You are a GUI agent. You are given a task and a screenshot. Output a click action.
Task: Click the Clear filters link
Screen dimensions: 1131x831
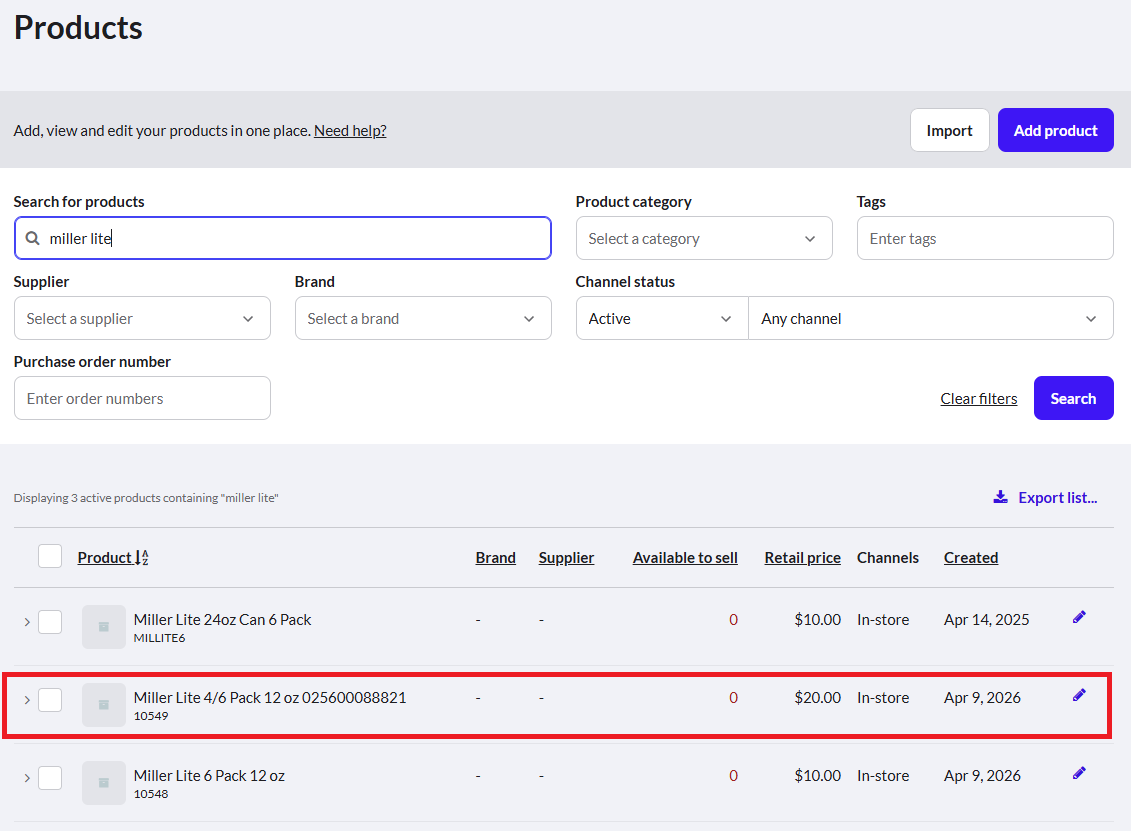coord(979,398)
